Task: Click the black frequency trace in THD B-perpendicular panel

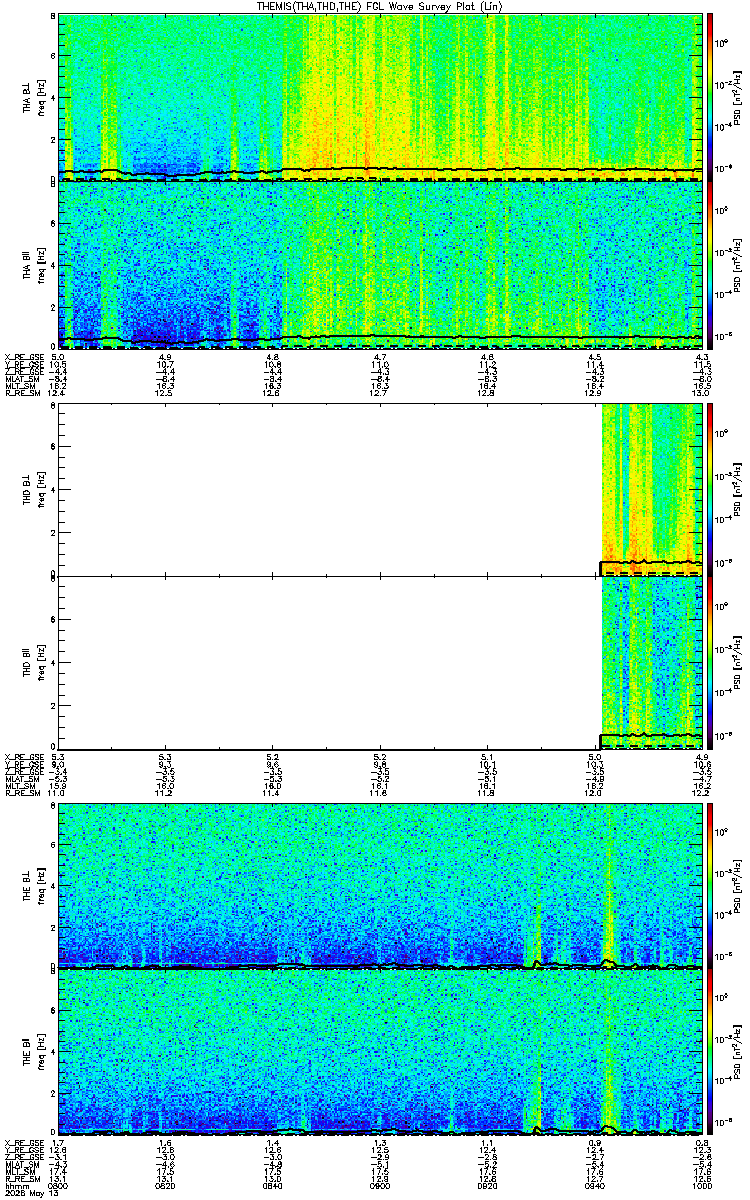Action: (650, 562)
